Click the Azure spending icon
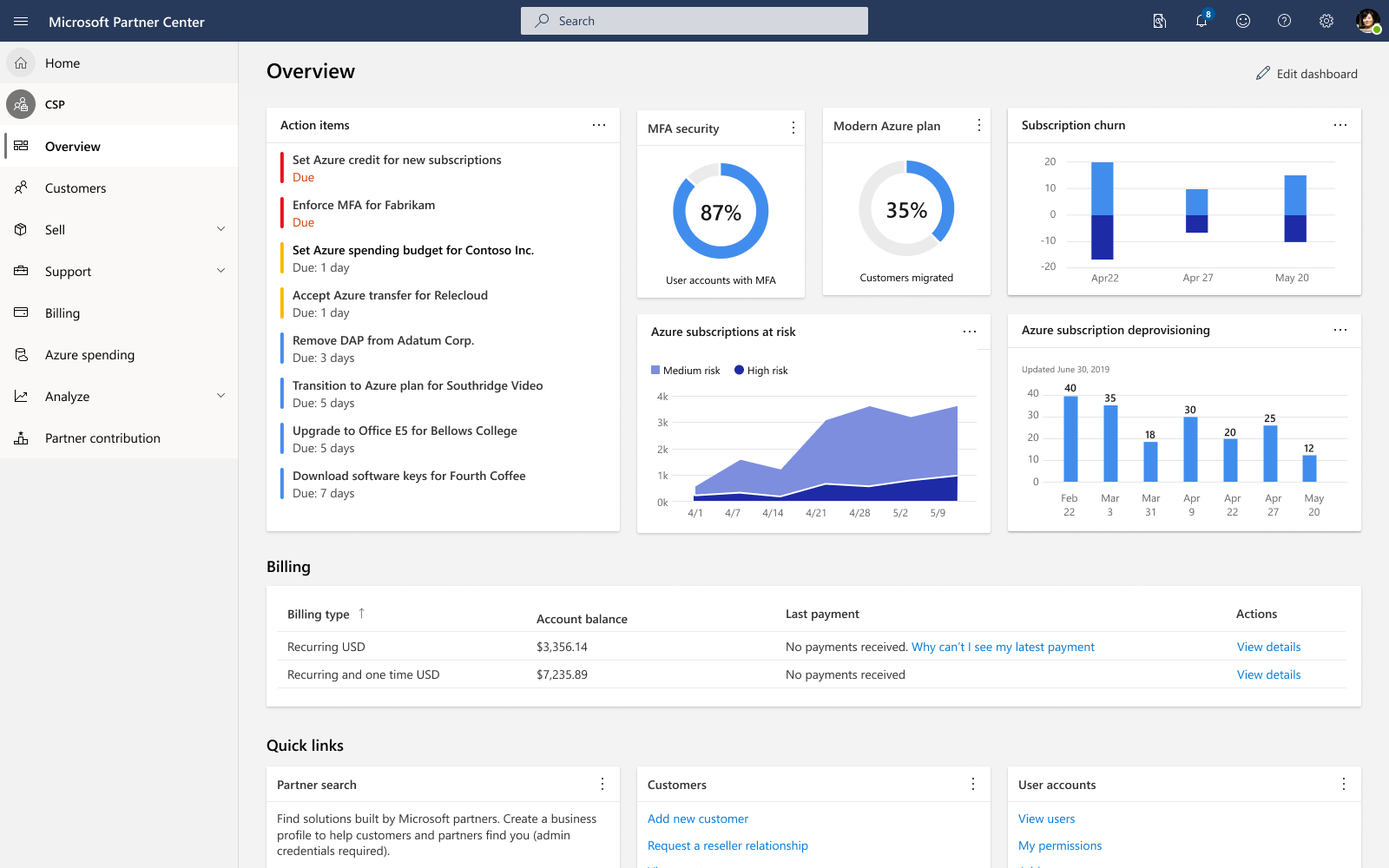Screen dimensions: 1389x868 pyautogui.click(x=21, y=354)
